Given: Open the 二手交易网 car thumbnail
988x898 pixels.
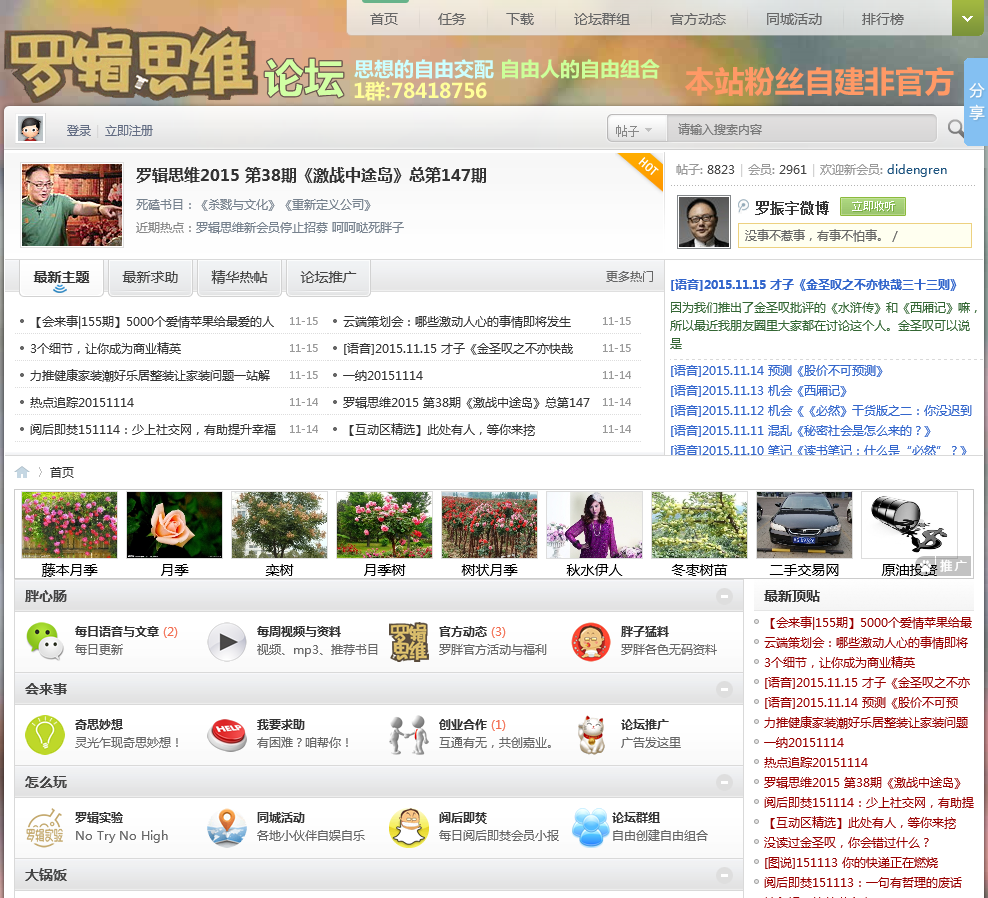Looking at the screenshot, I should tap(804, 525).
